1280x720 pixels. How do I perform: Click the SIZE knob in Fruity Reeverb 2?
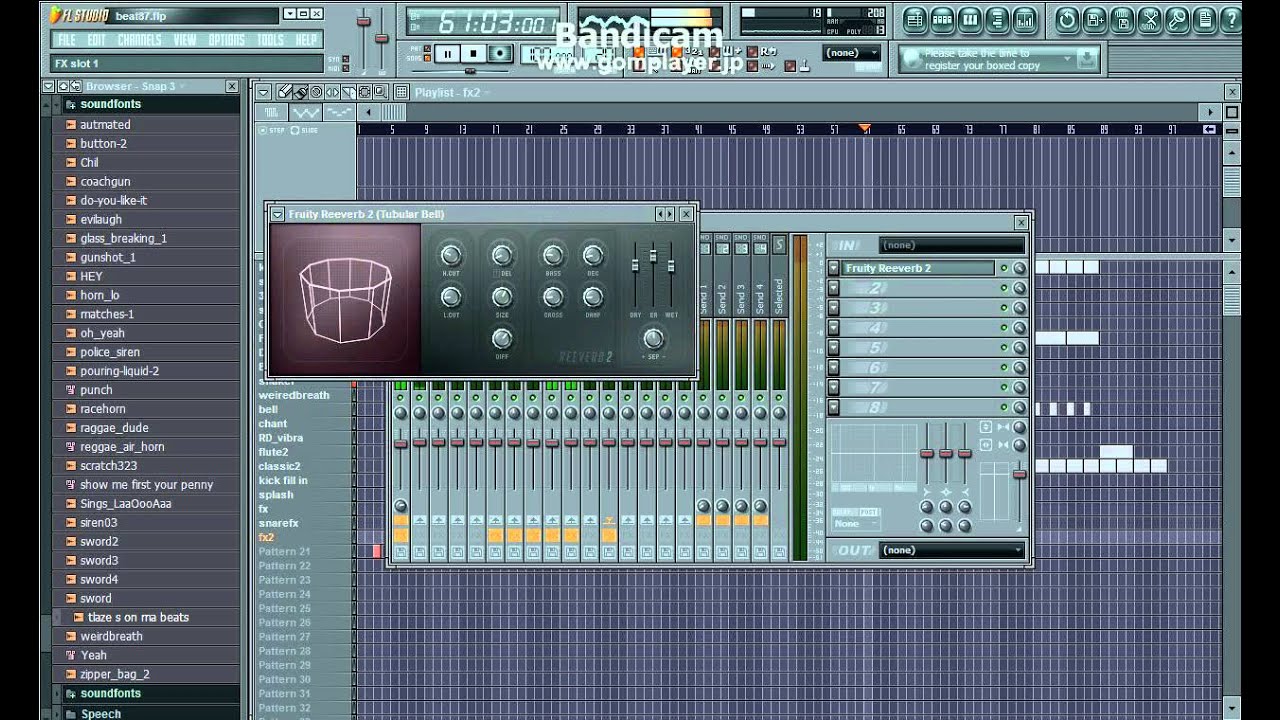click(502, 297)
